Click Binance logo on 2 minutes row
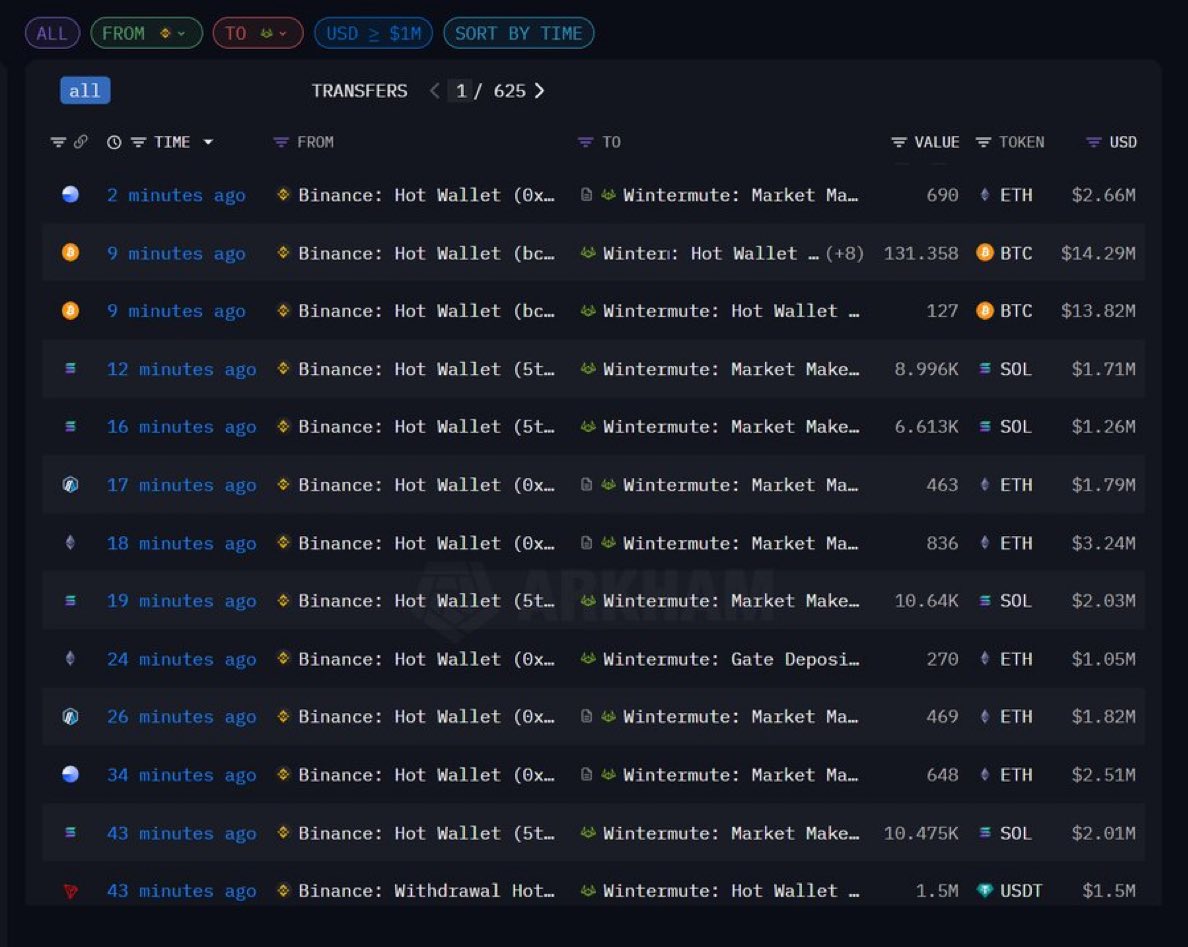The height and width of the screenshot is (947, 1188). [x=283, y=195]
